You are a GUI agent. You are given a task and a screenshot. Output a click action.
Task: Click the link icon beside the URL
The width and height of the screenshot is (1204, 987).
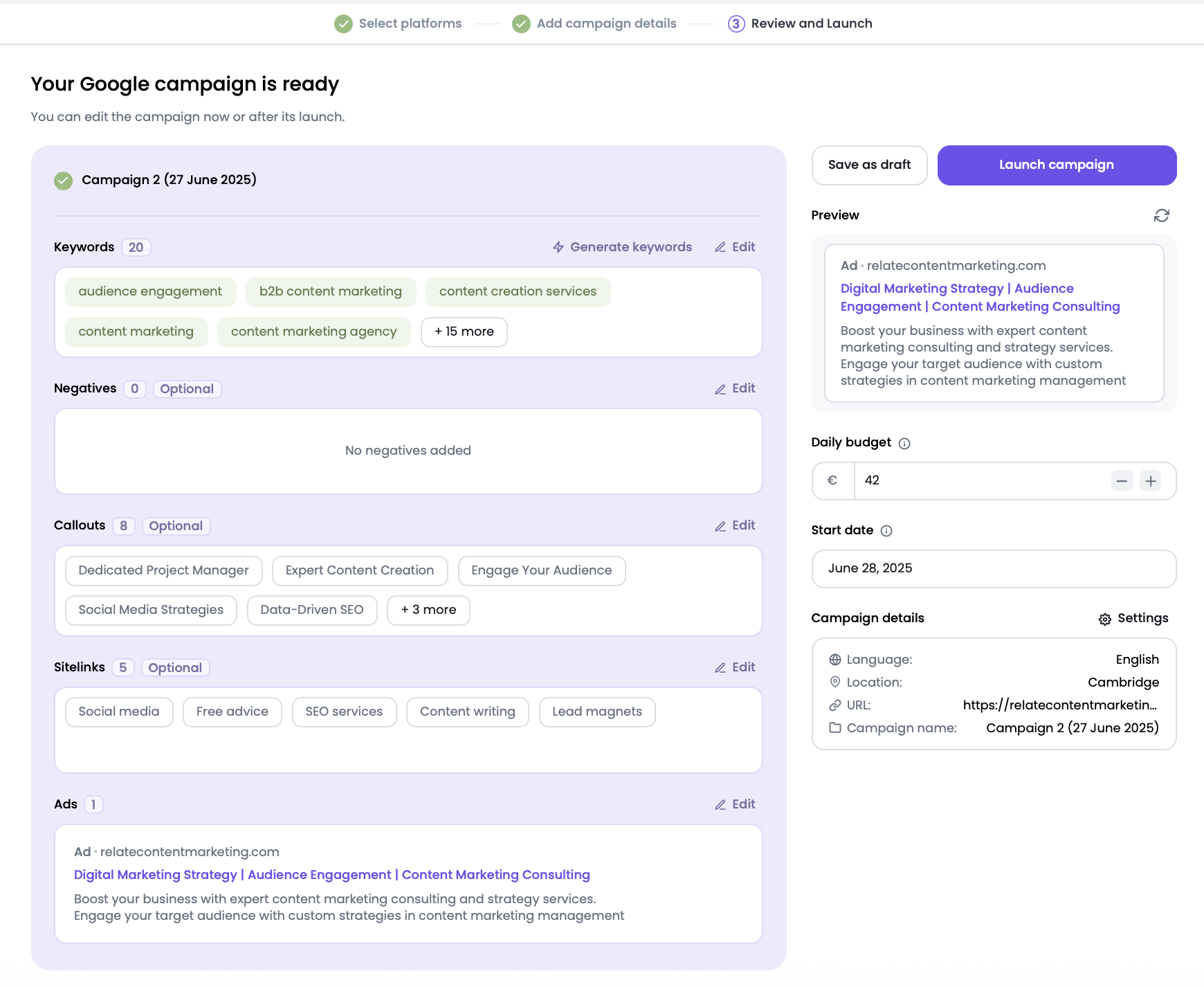pyautogui.click(x=834, y=705)
